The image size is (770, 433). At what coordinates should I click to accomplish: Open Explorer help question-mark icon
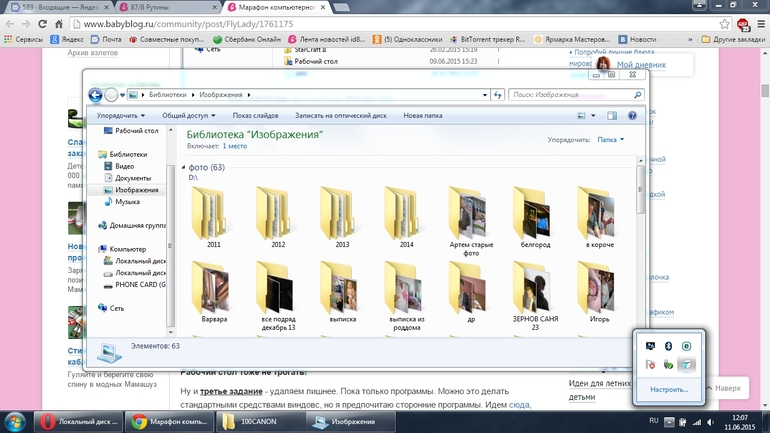pos(632,116)
